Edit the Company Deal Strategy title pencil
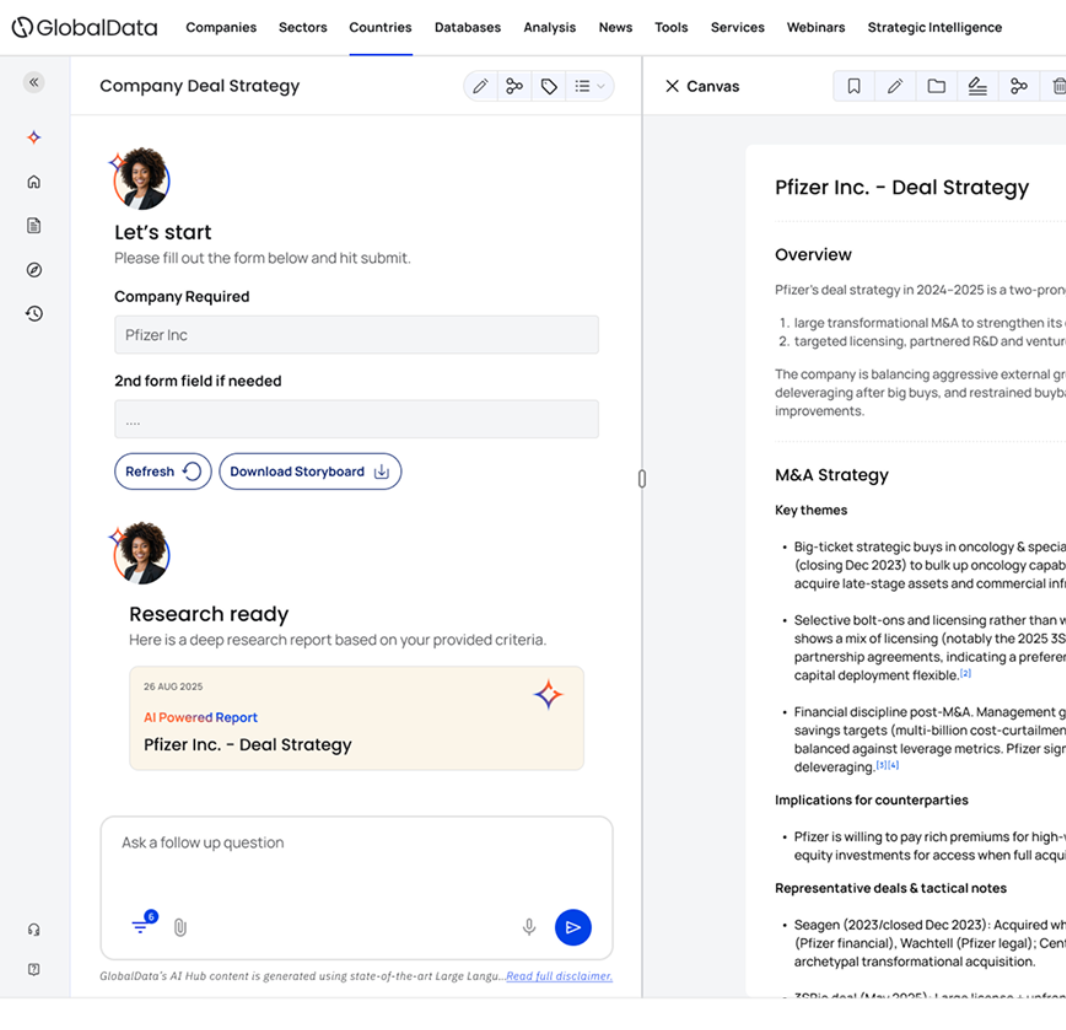 481,86
